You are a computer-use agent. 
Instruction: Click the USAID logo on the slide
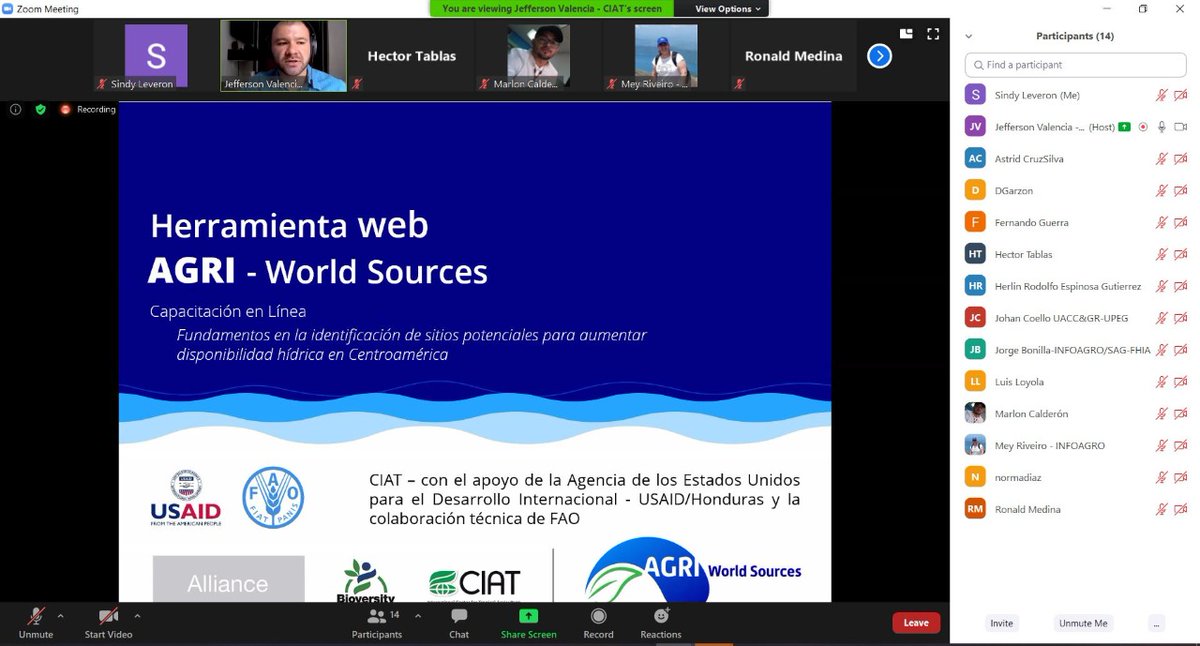[185, 498]
